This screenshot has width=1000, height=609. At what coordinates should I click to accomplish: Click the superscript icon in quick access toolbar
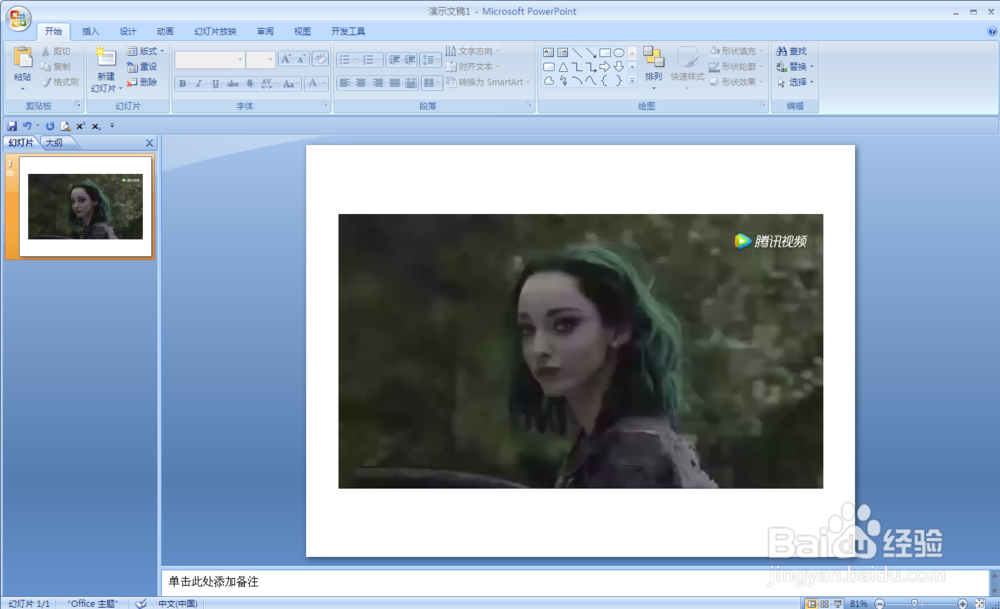coord(80,126)
